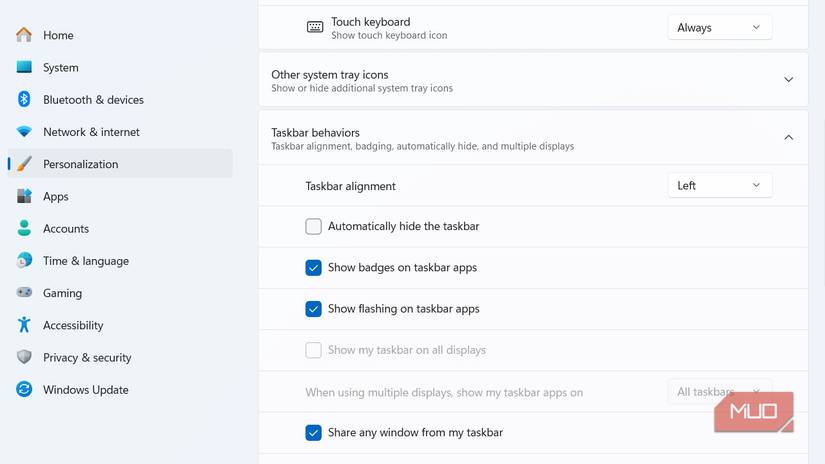Go to the System settings page
Viewport: 825px width, 464px height.
pyautogui.click(x=61, y=68)
